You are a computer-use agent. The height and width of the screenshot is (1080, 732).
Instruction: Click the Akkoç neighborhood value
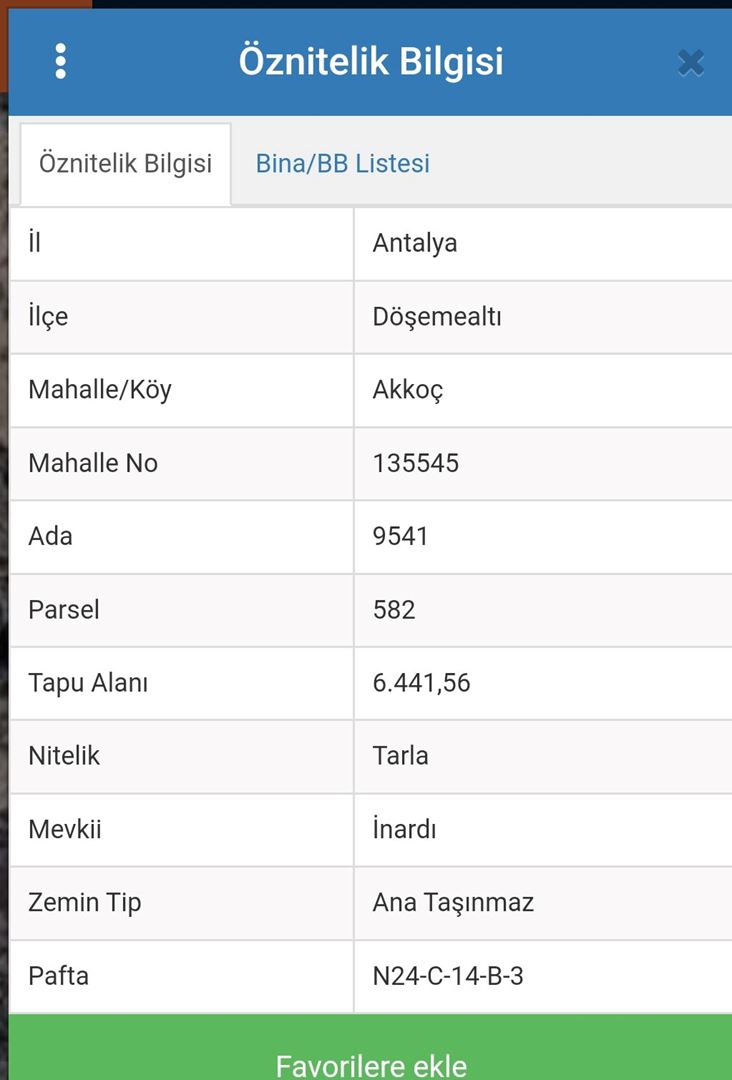point(408,390)
